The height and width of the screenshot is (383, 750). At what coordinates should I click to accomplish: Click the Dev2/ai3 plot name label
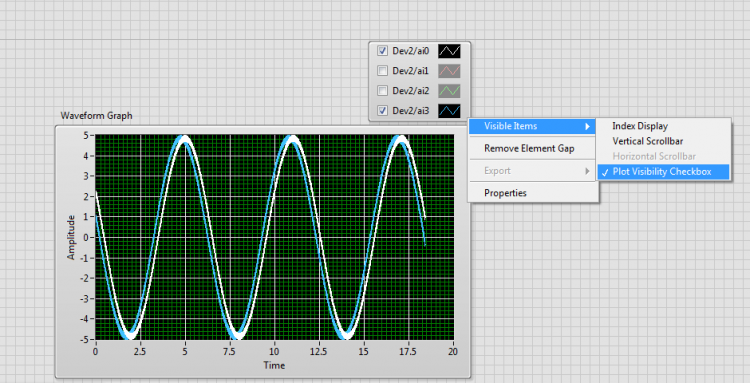(x=410, y=110)
